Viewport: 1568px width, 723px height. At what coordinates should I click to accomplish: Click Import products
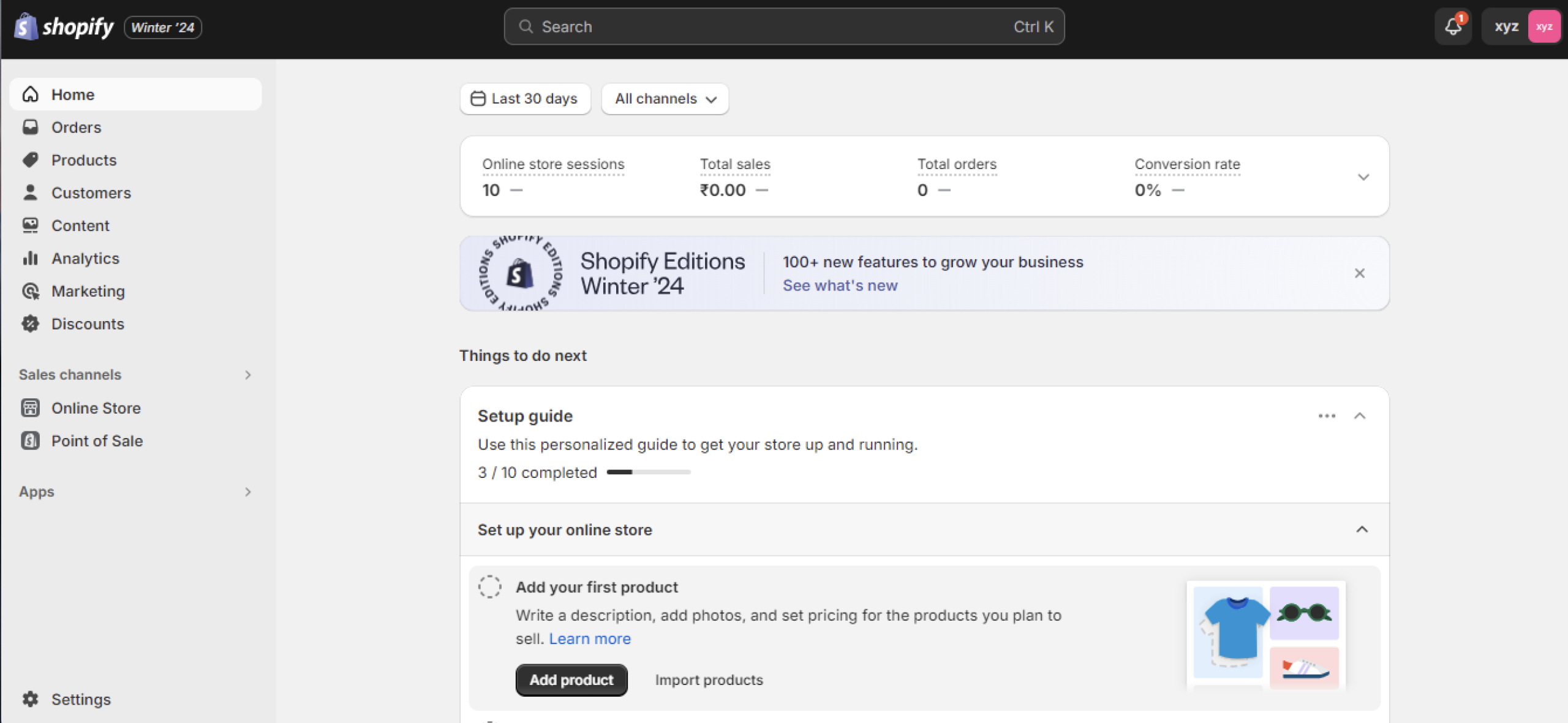pyautogui.click(x=709, y=680)
